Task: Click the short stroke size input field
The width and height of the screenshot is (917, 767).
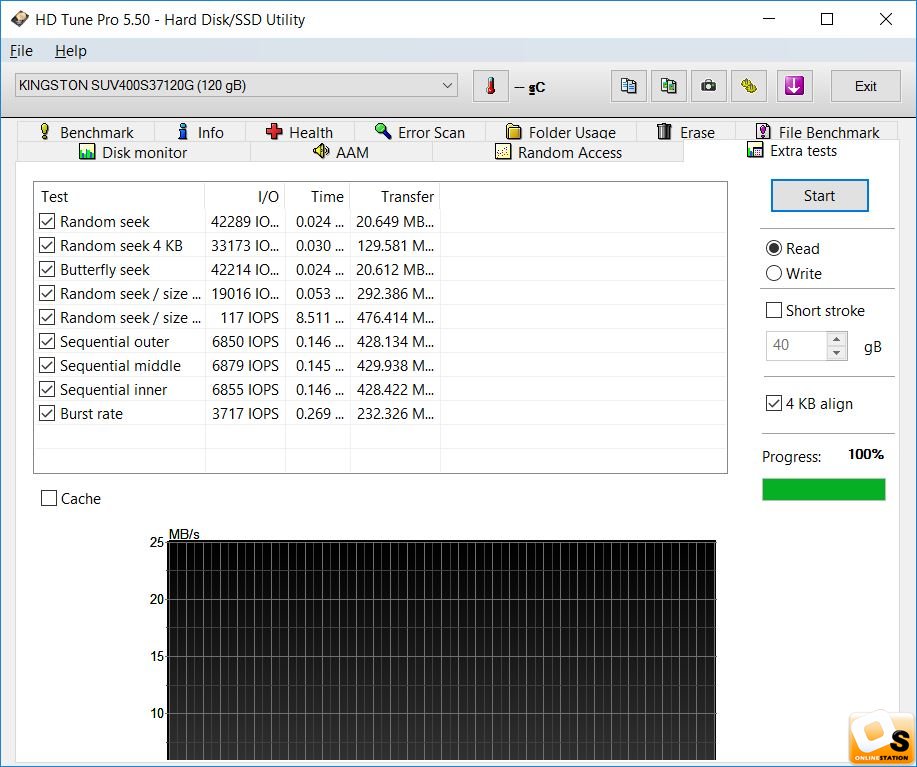Action: point(797,346)
